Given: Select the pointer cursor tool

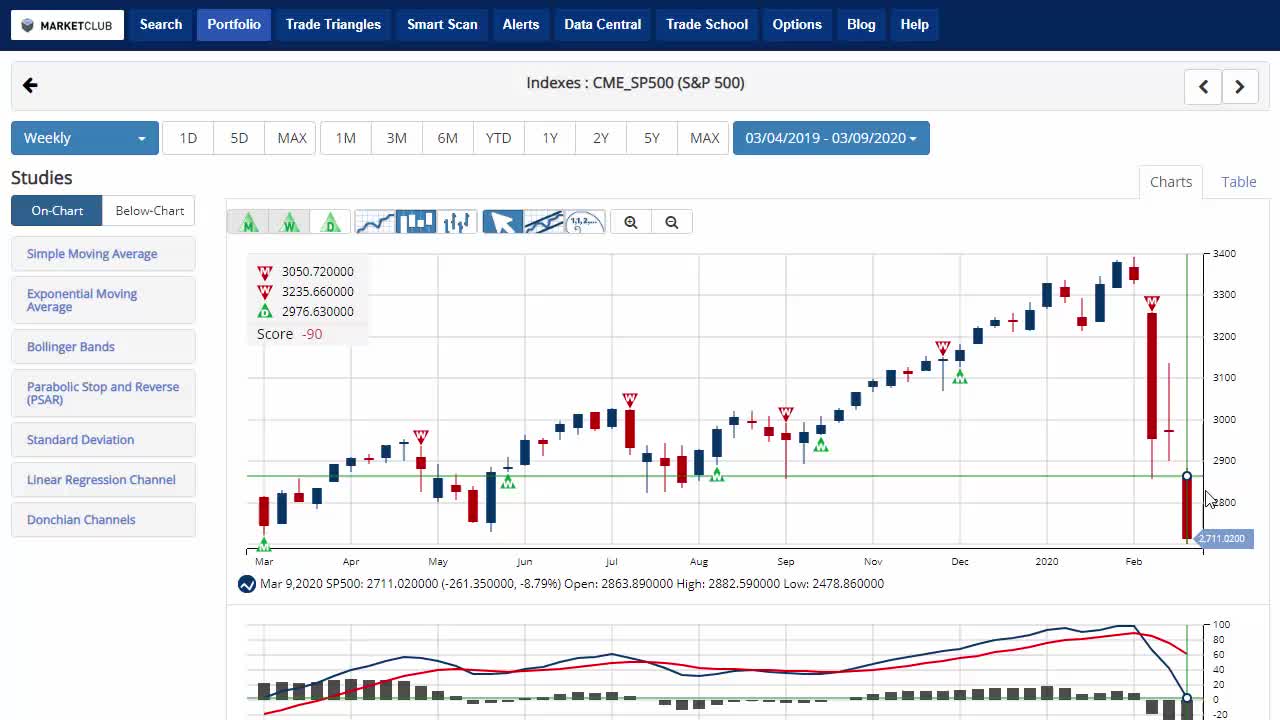Looking at the screenshot, I should pos(503,222).
